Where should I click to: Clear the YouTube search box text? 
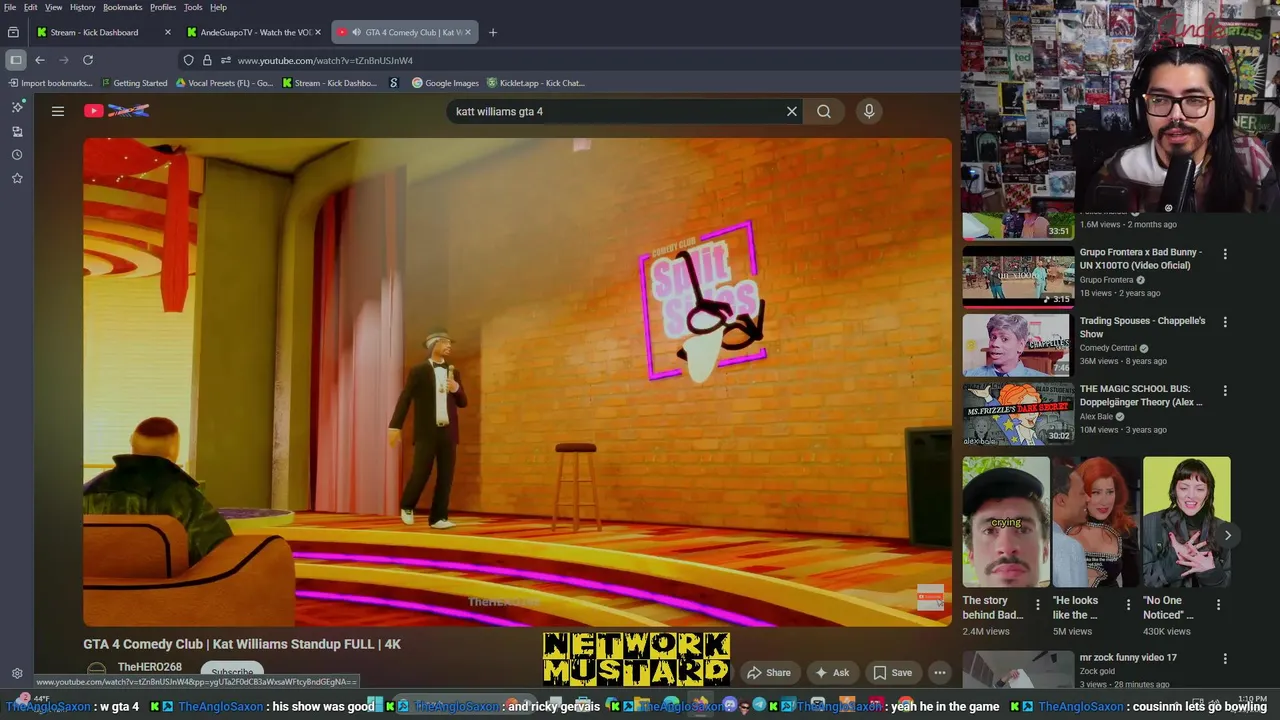point(792,111)
